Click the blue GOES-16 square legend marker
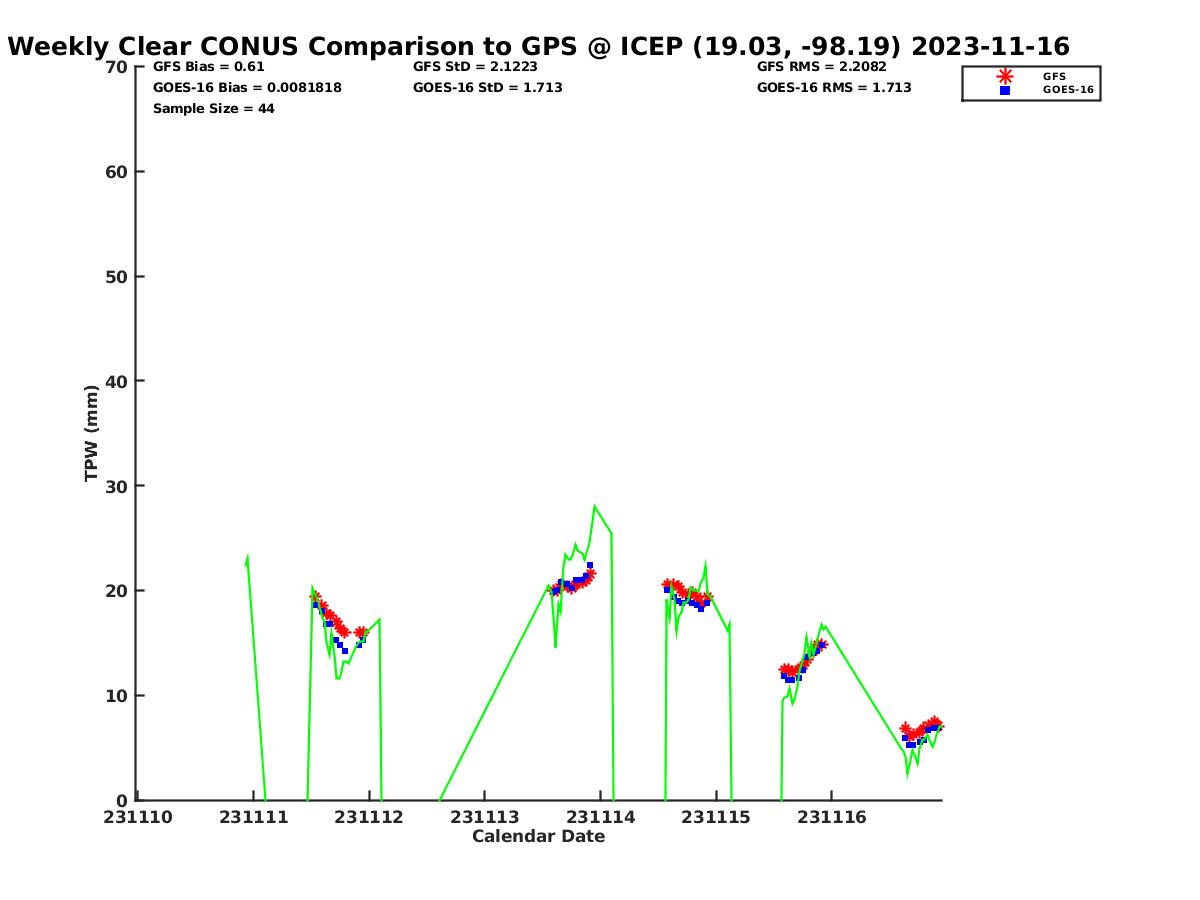The image size is (1200, 900). tap(1005, 90)
